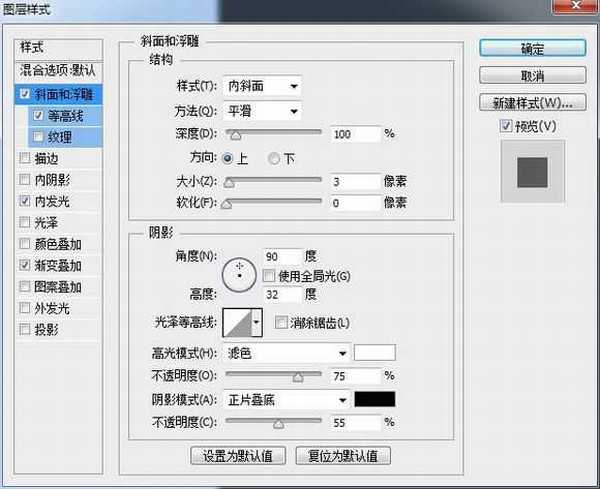This screenshot has height=489, width=600.
Task: Click the 深度 value input field
Action: tap(356, 133)
